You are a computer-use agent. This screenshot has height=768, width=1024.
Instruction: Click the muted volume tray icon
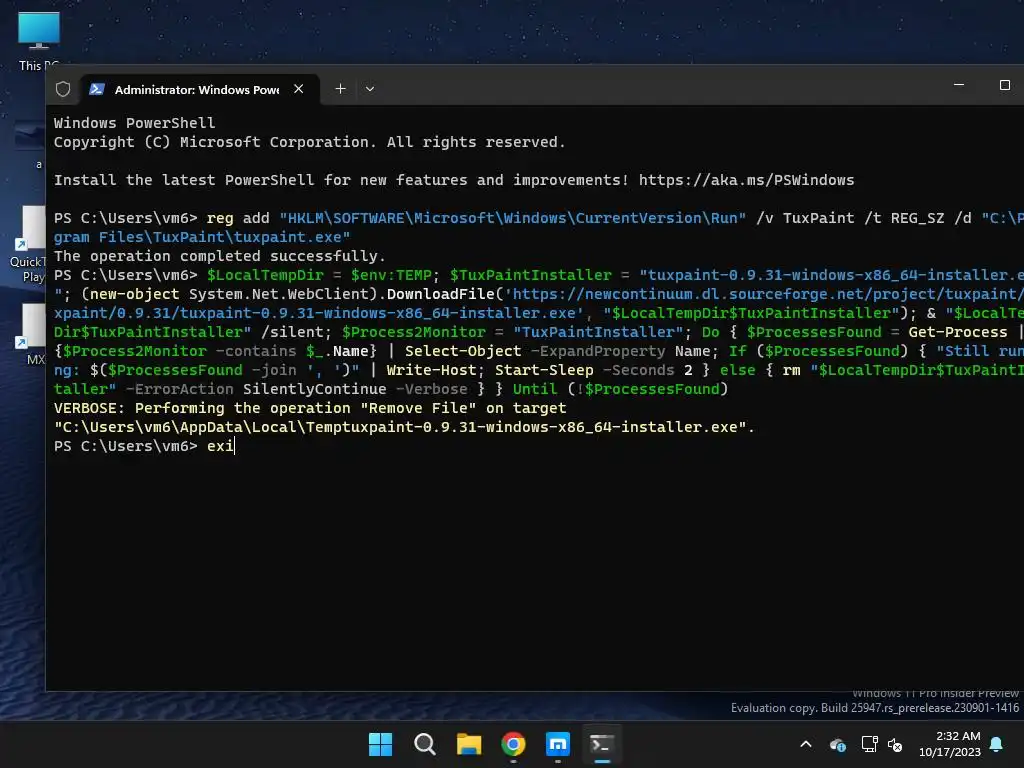coord(895,744)
